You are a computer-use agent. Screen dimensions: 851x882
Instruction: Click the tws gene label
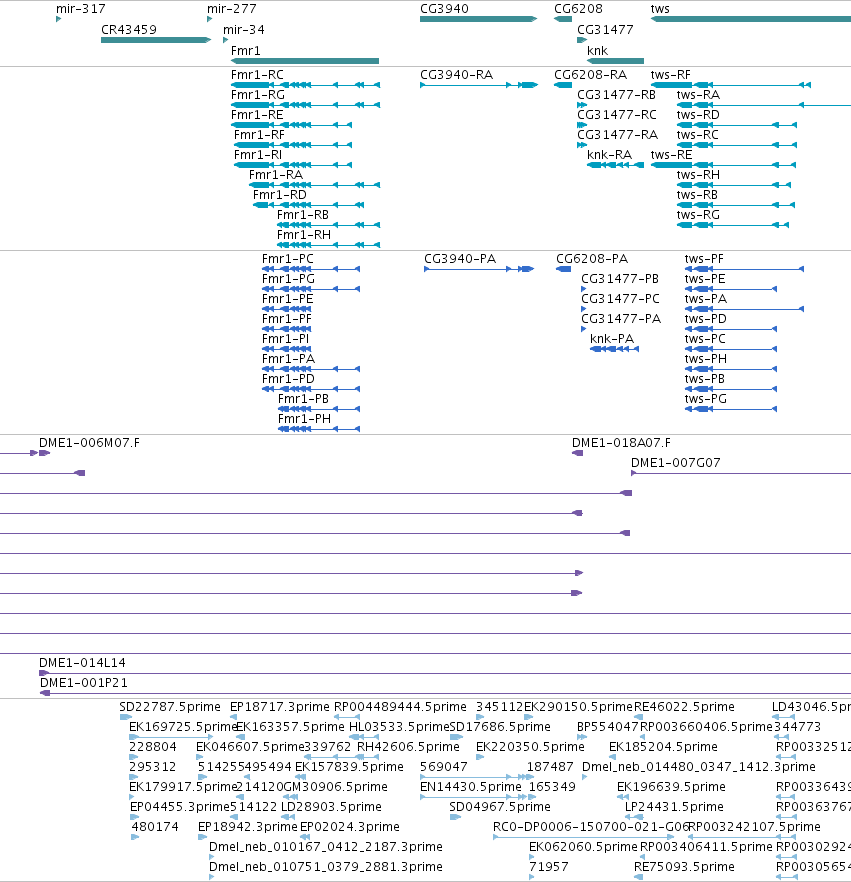[660, 9]
